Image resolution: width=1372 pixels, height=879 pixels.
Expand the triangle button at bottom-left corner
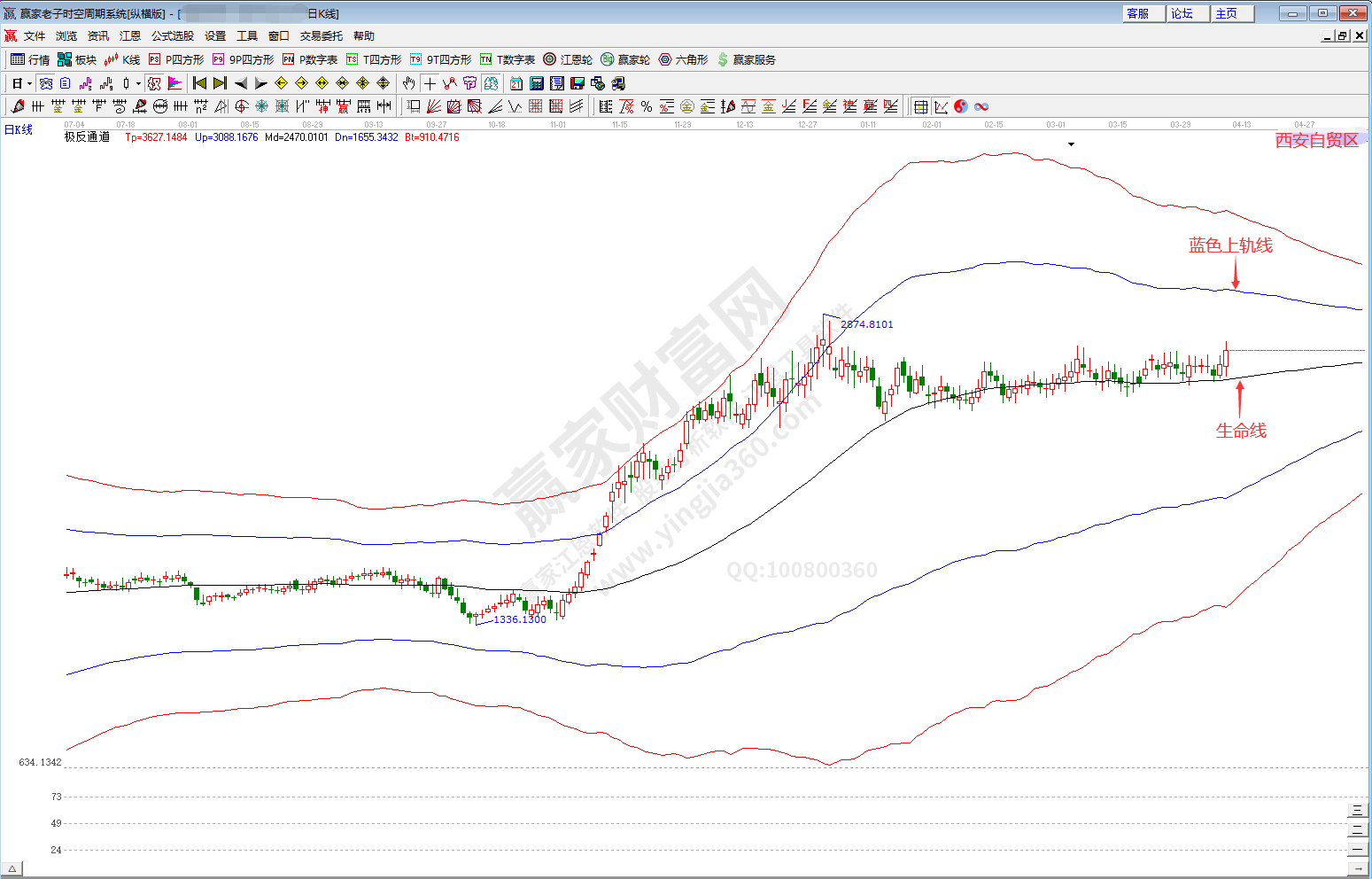pyautogui.click(x=12, y=868)
